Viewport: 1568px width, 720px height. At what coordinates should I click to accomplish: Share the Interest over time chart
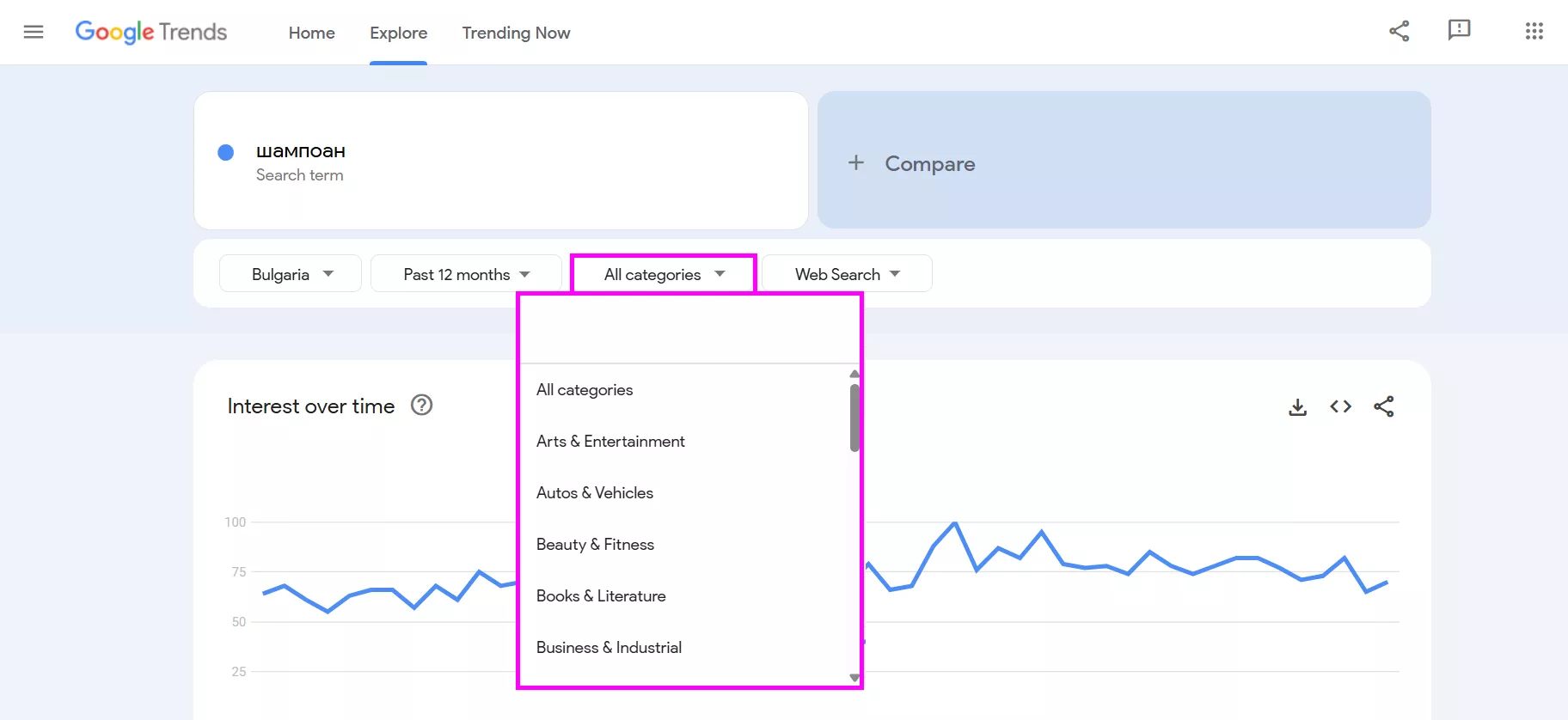(x=1383, y=407)
